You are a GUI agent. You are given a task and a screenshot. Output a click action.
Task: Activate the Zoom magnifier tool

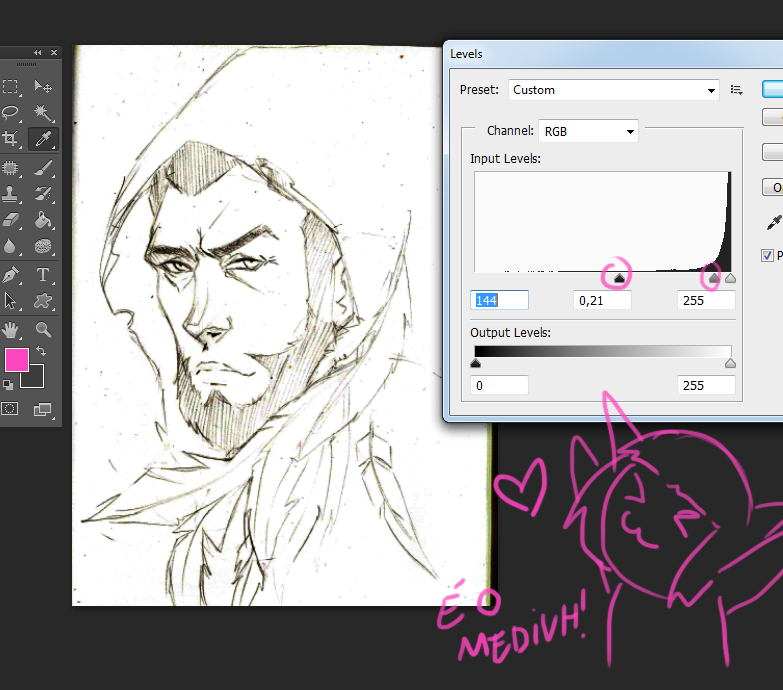[43, 329]
